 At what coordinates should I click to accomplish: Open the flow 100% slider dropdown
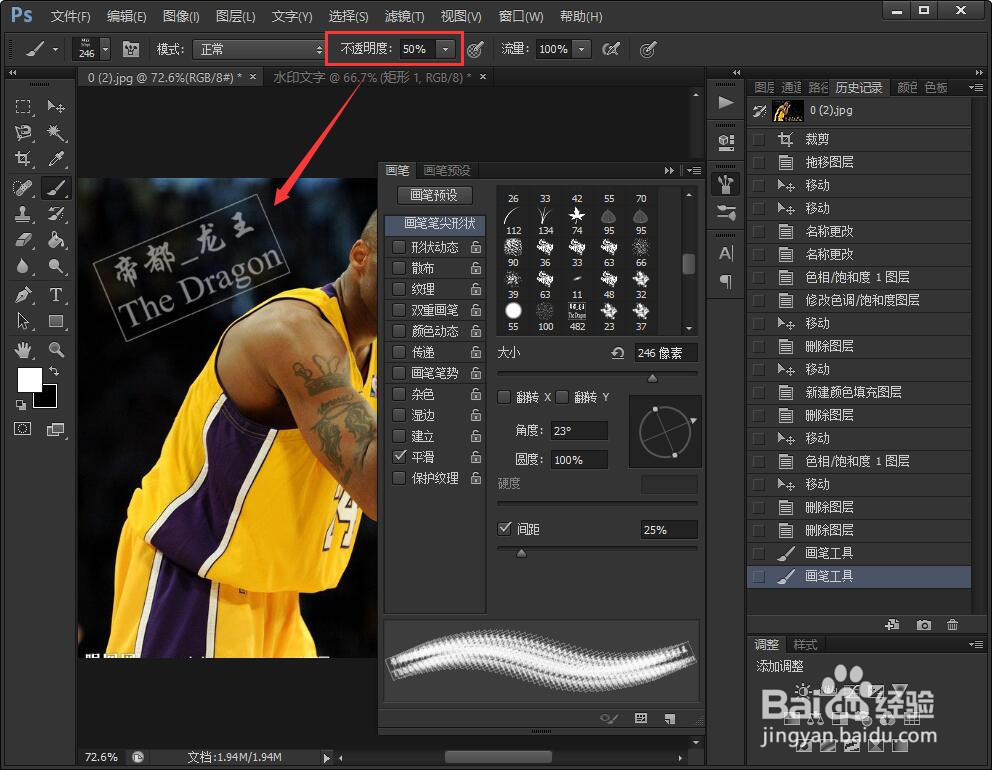click(581, 49)
